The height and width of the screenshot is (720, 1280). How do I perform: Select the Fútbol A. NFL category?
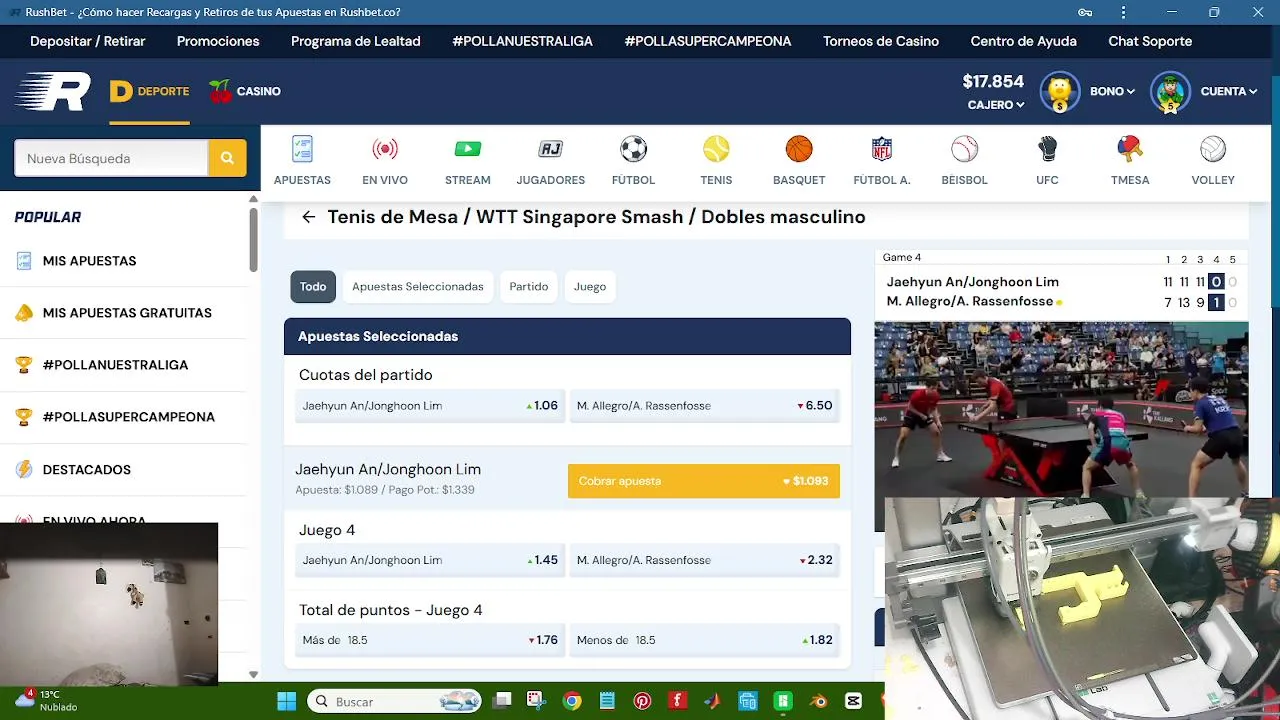(882, 160)
